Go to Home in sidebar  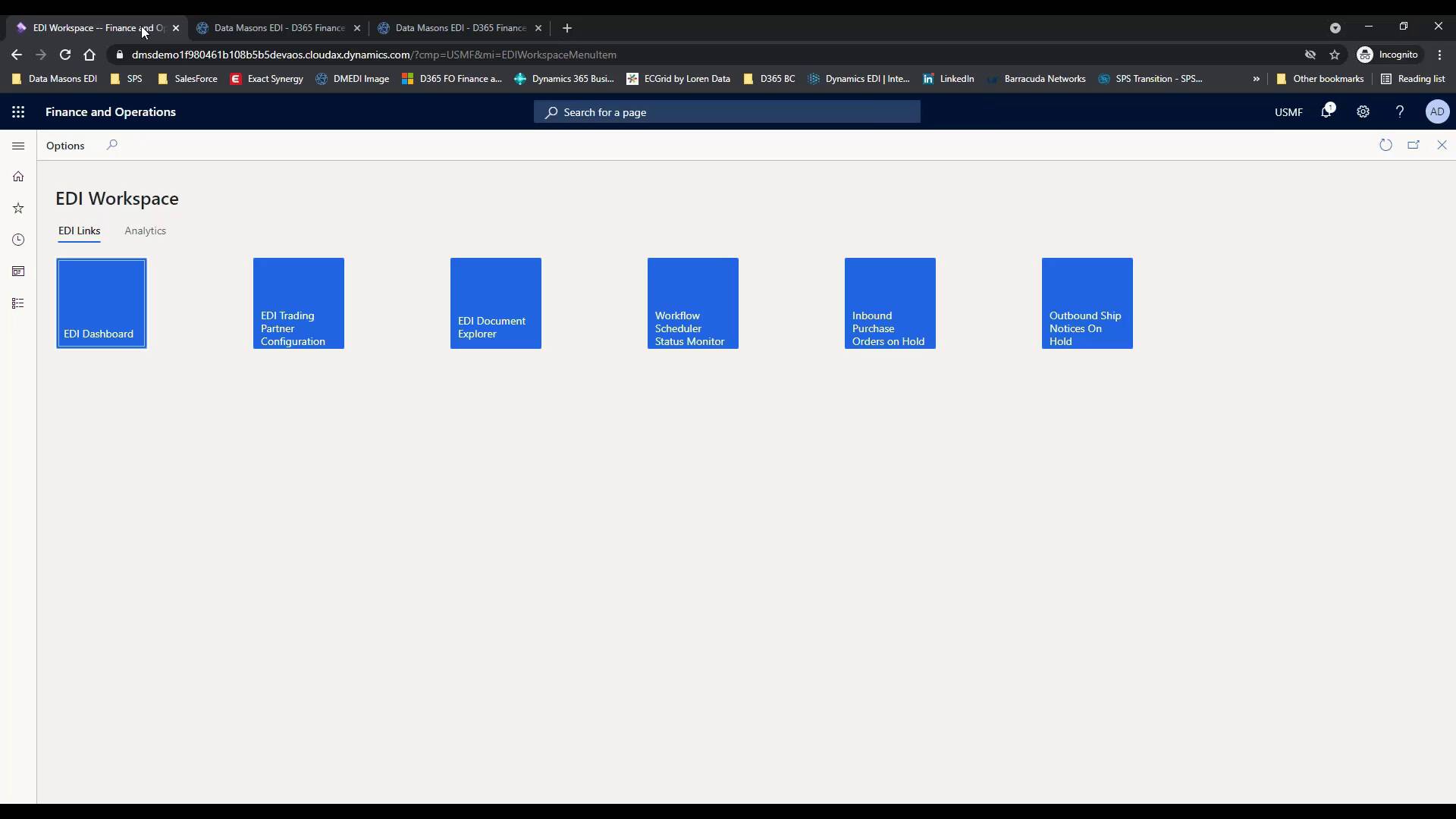[x=18, y=177]
